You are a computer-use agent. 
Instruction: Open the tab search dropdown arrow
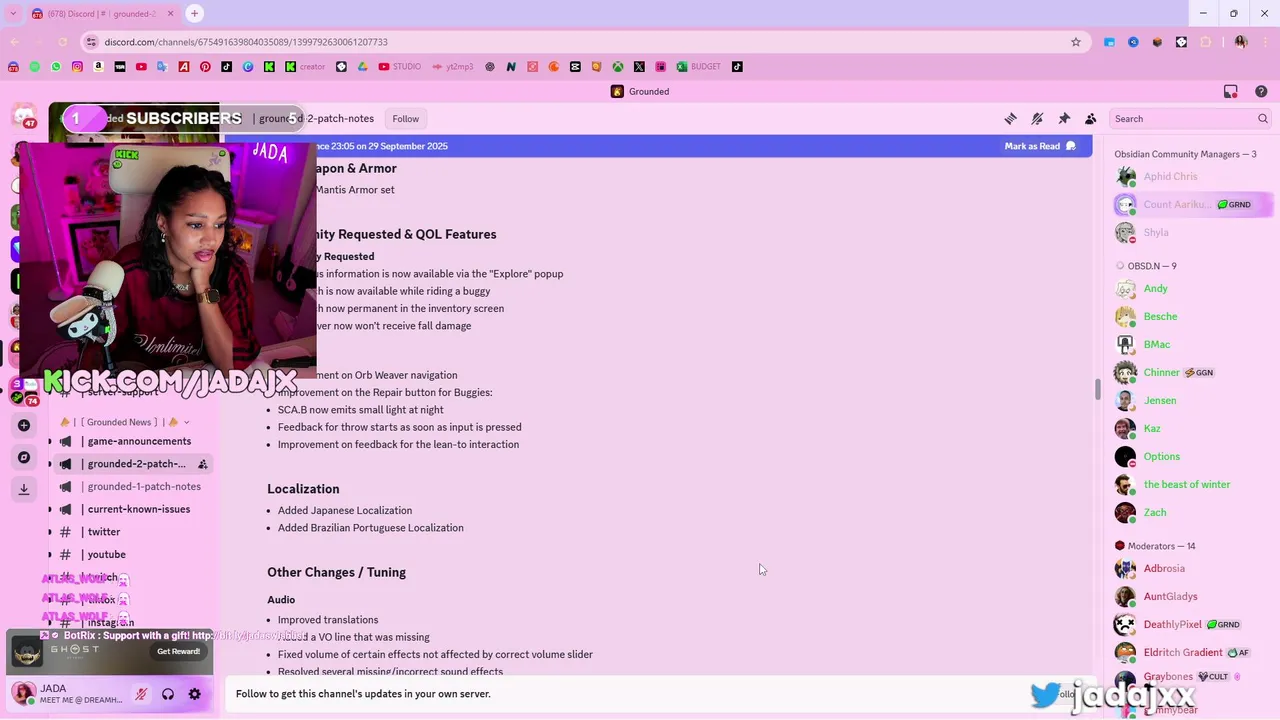(x=13, y=14)
